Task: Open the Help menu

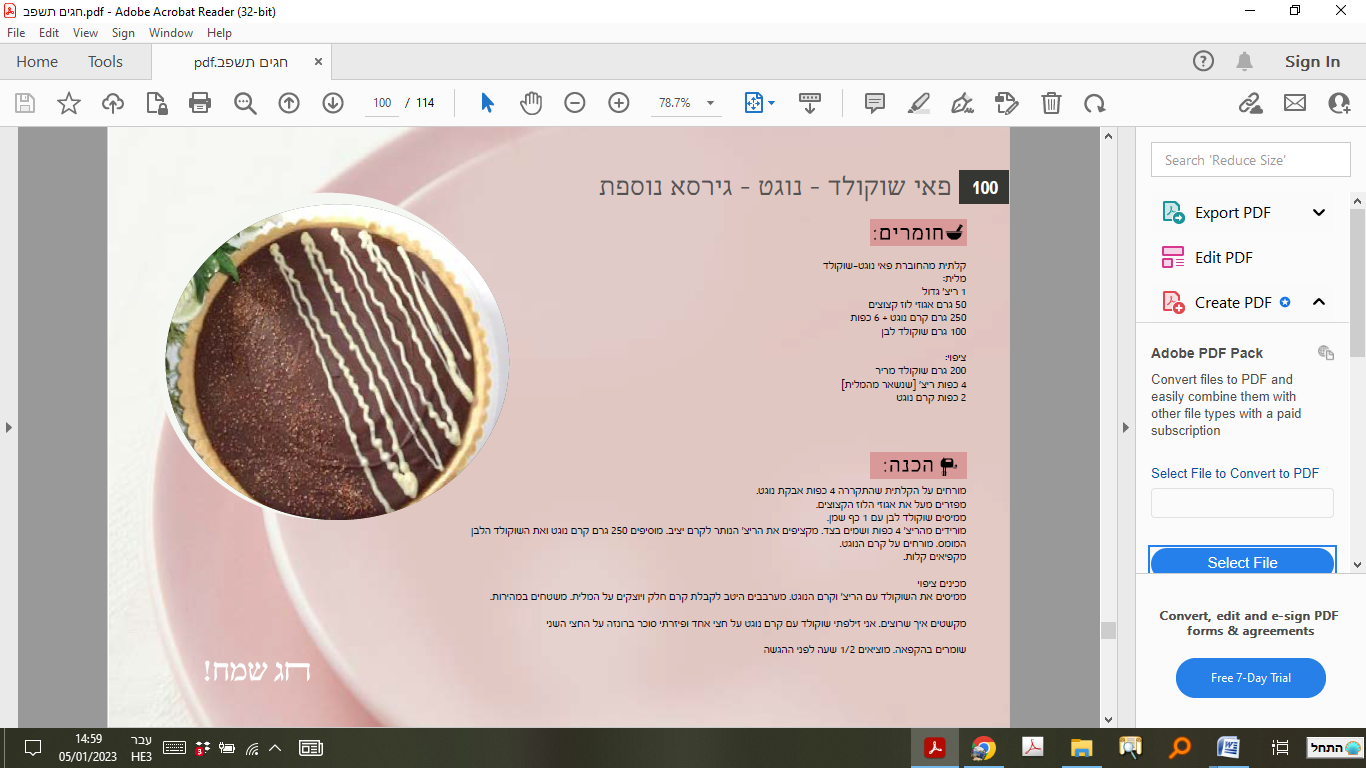Action: tap(219, 33)
